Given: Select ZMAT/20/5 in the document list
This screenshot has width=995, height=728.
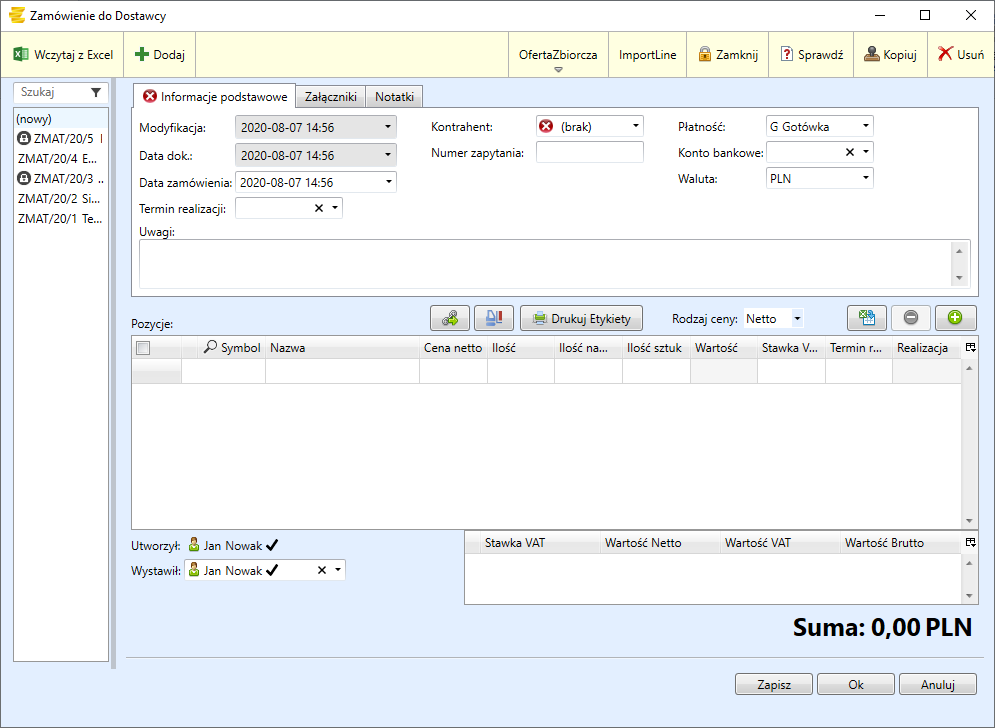Looking at the screenshot, I should click(x=60, y=139).
